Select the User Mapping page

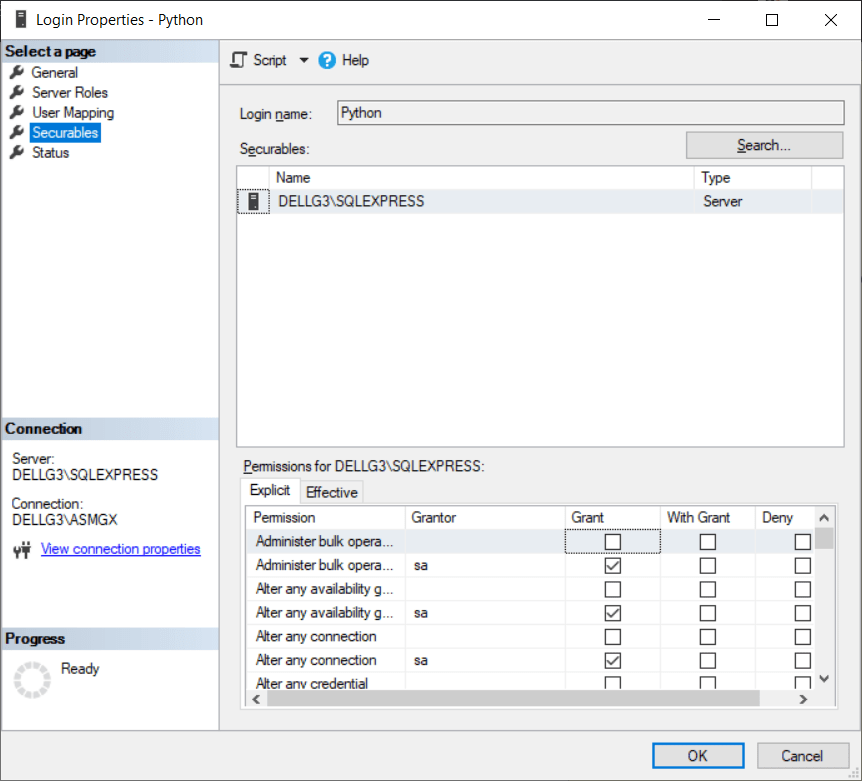tap(72, 112)
